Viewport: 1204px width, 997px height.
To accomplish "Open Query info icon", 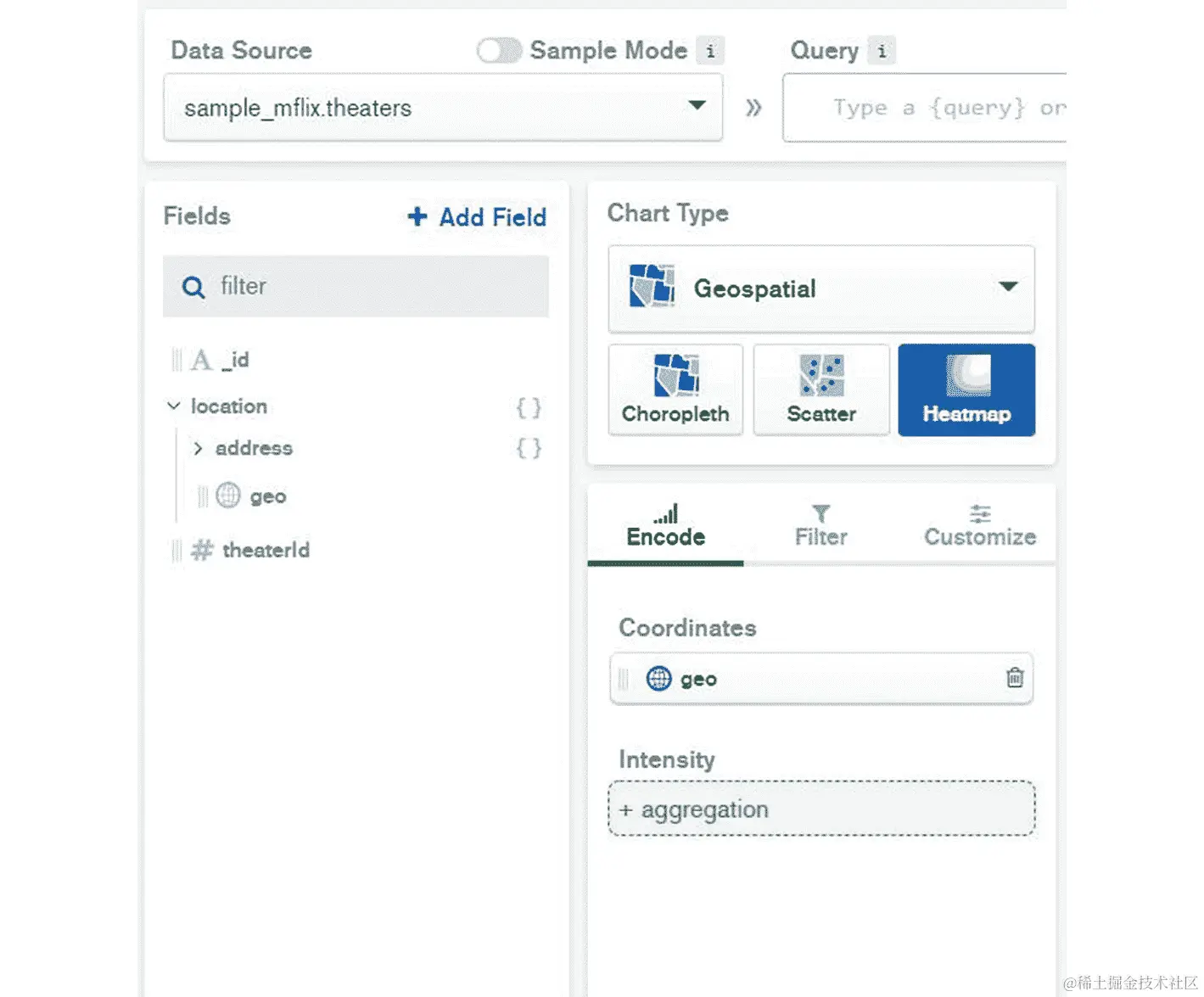I will tap(882, 51).
